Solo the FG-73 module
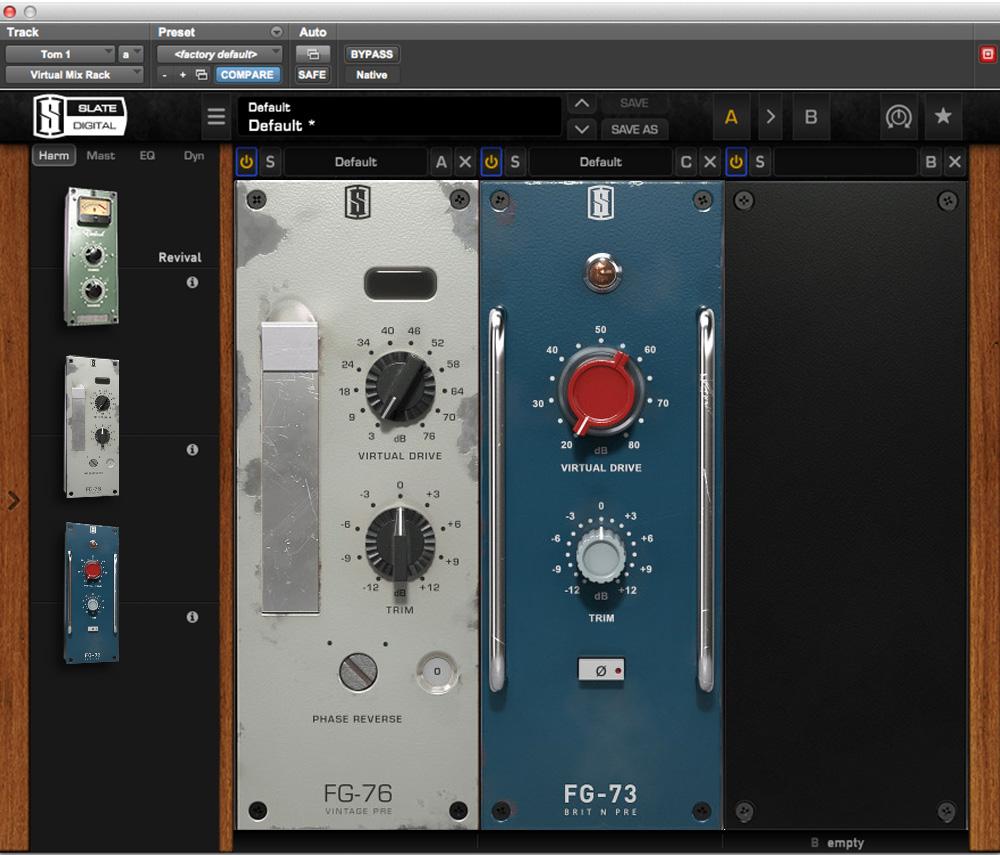The height and width of the screenshot is (855, 1000). pyautogui.click(x=515, y=162)
